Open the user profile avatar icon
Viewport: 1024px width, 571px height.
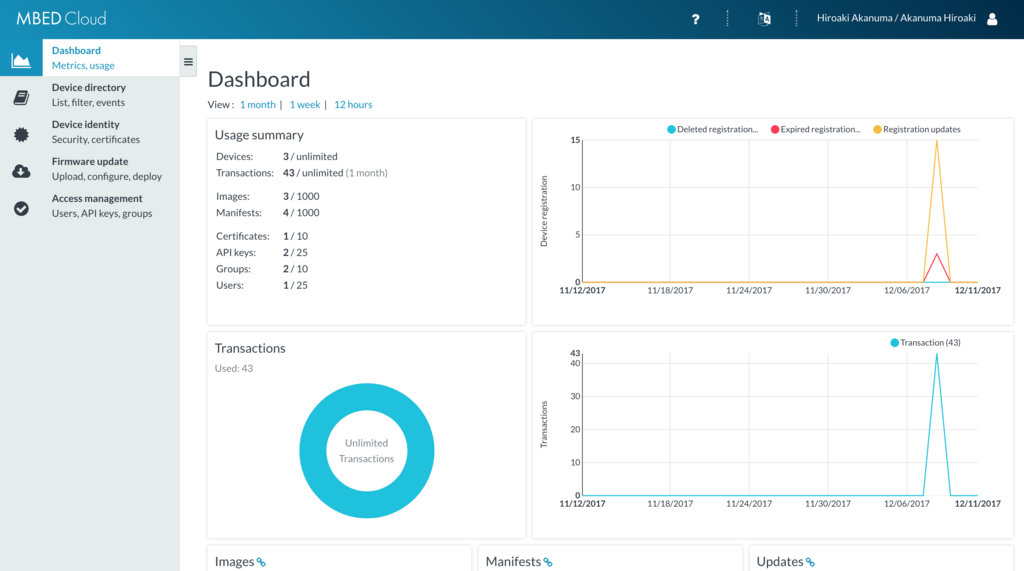(x=992, y=19)
